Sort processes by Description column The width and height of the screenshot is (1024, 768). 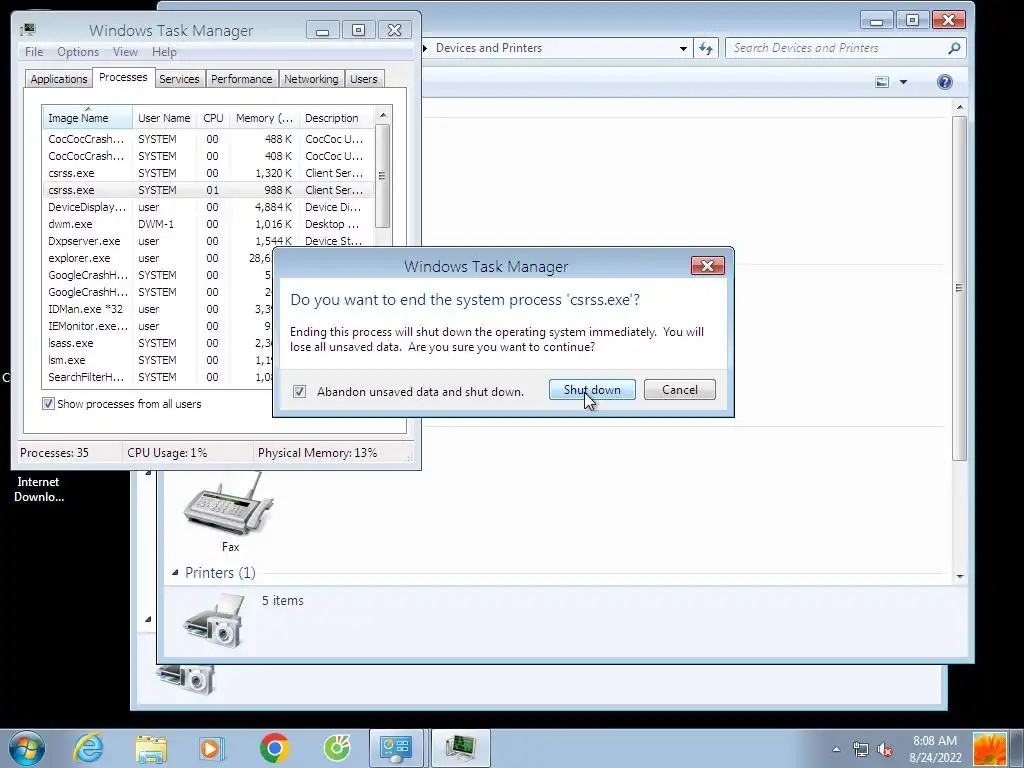click(336, 118)
